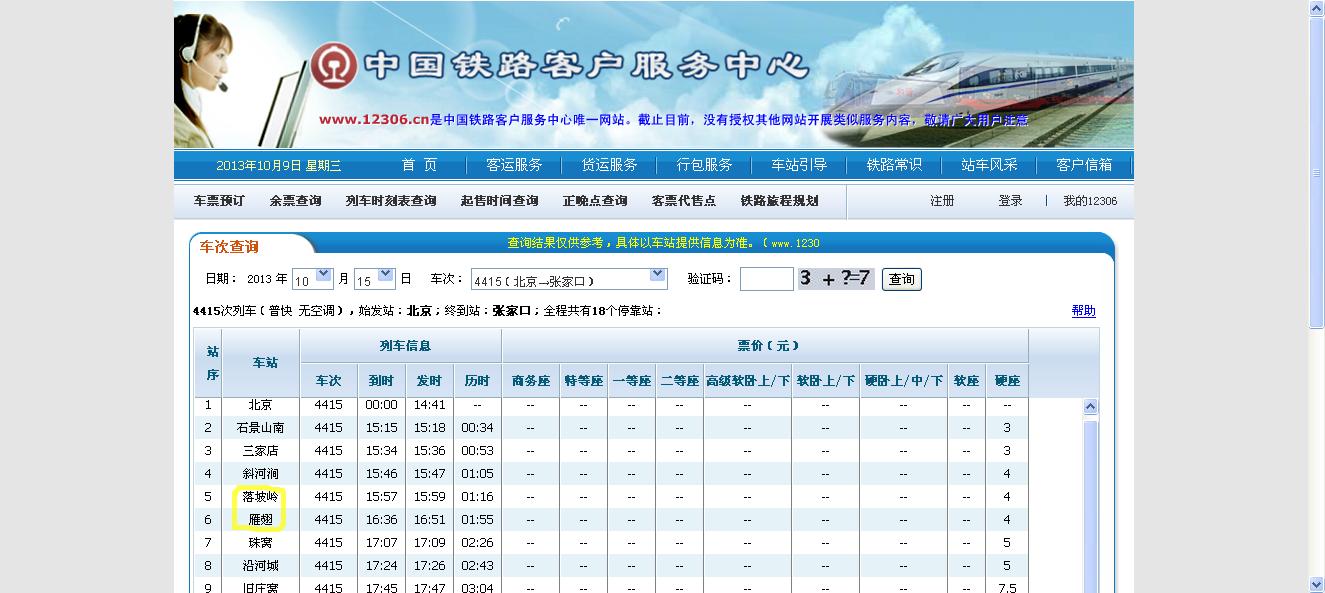Go to 正晚点查询 page

pyautogui.click(x=595, y=201)
